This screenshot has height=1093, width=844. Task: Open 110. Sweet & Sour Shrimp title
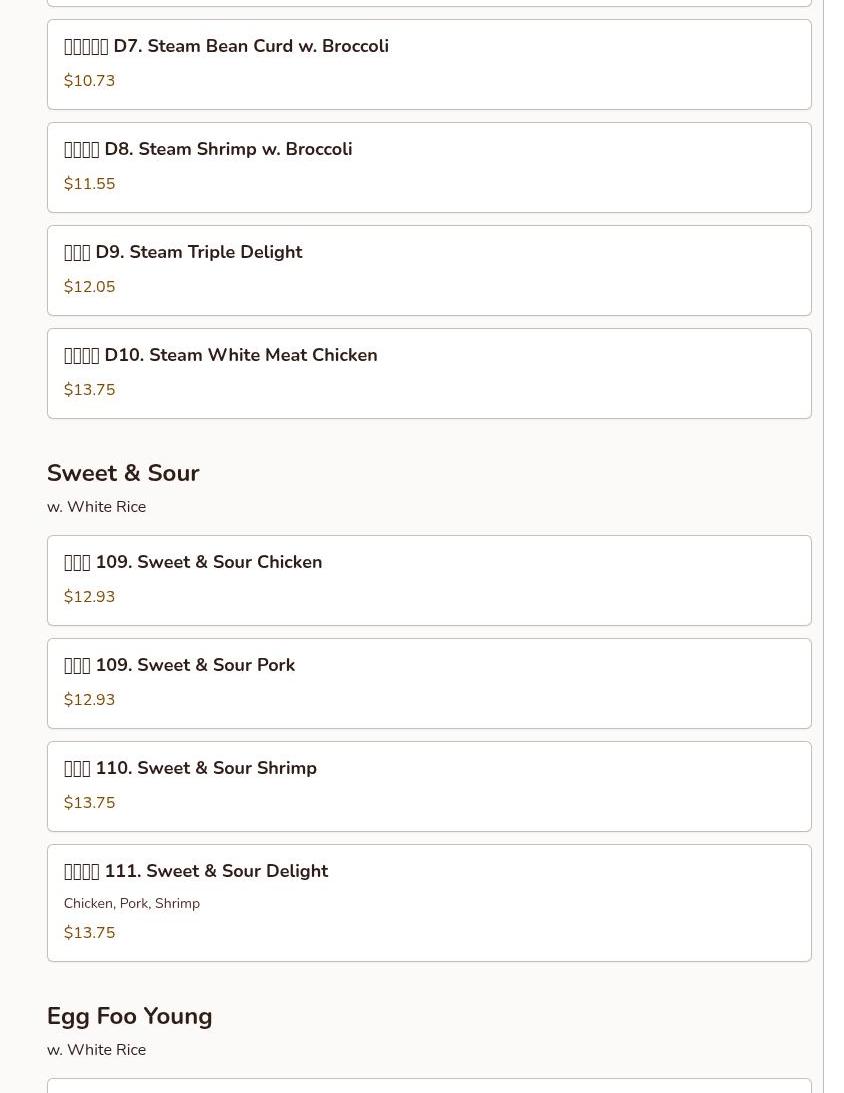[190, 768]
